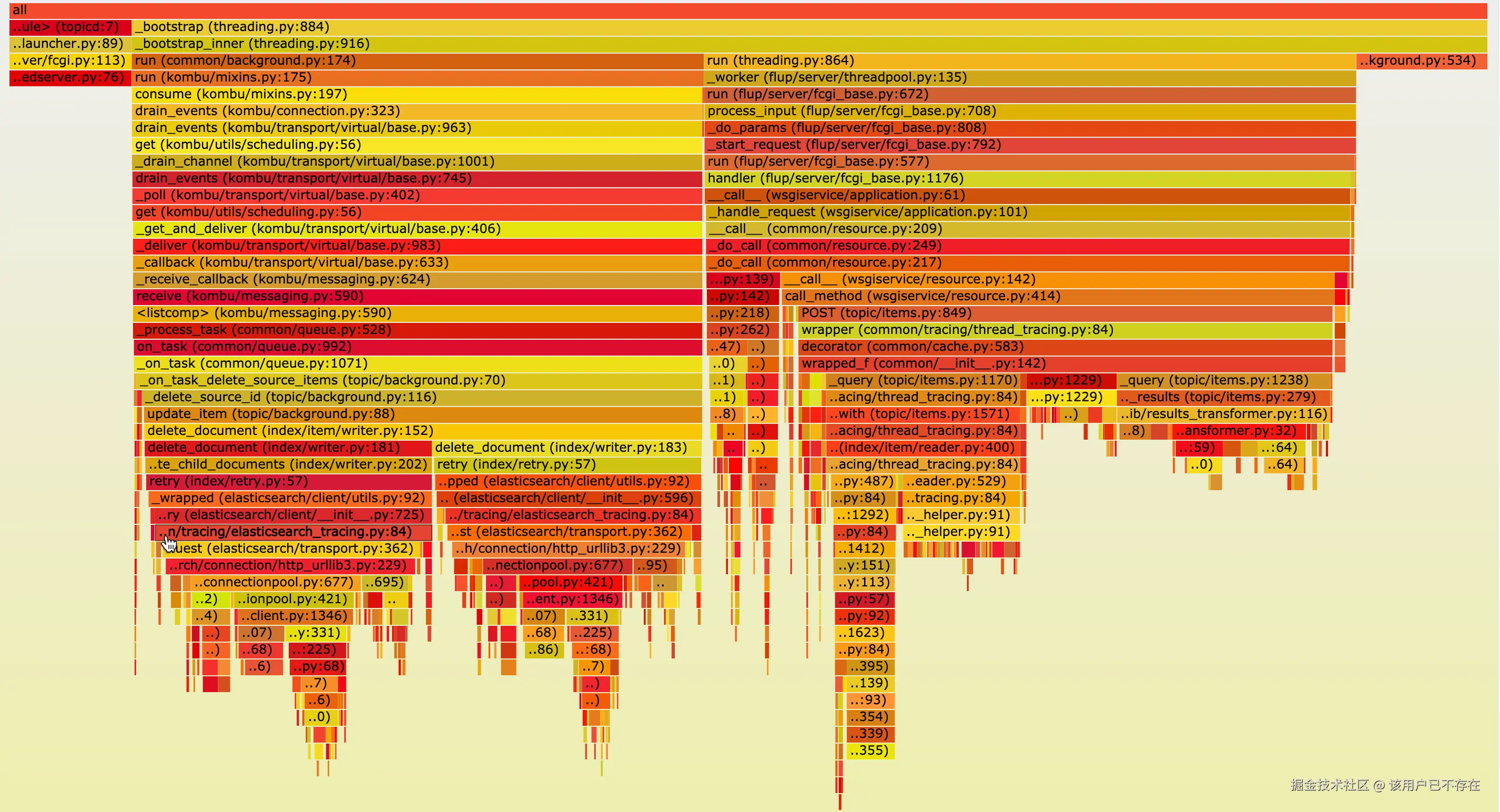Click consume (kombu/mixins.py:197) frame
The image size is (1500, 812).
pos(418,94)
